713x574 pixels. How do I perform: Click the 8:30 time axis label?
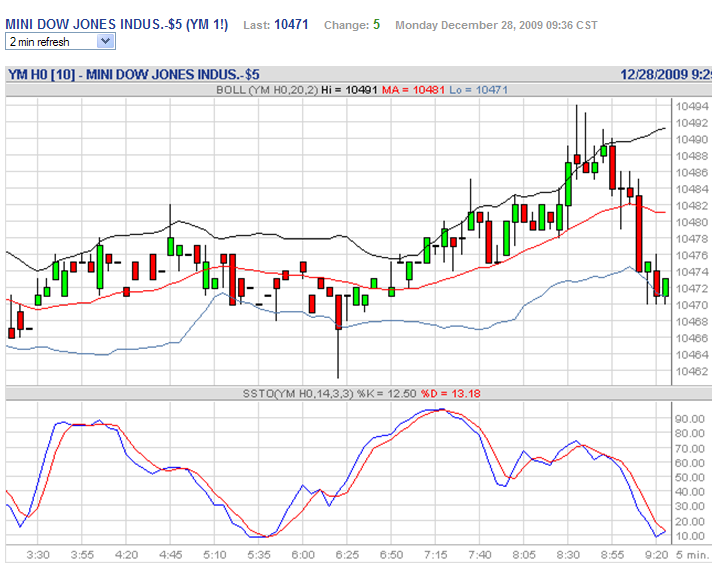(568, 555)
